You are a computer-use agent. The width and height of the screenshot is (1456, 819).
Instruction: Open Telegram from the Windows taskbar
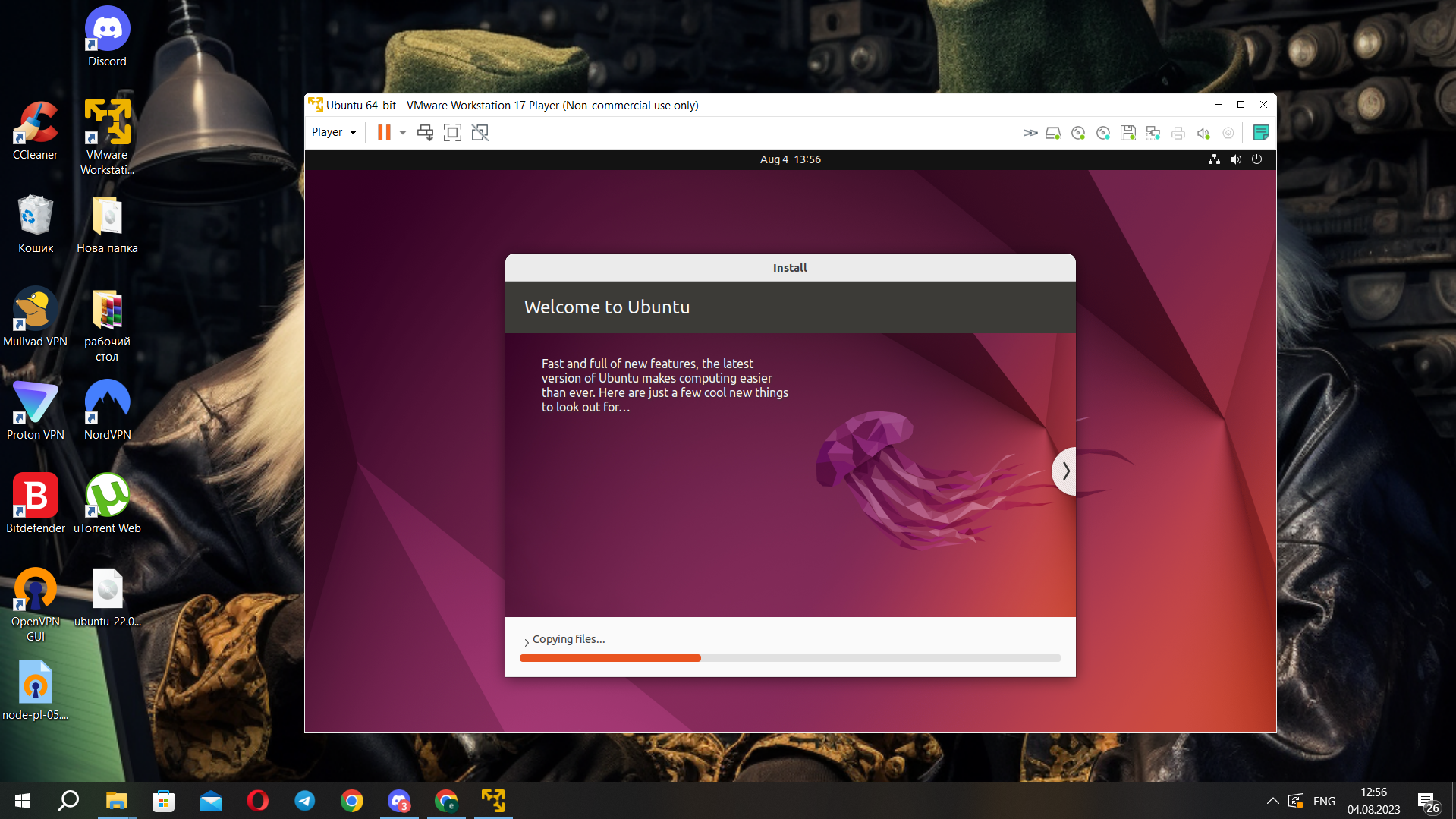[305, 801]
